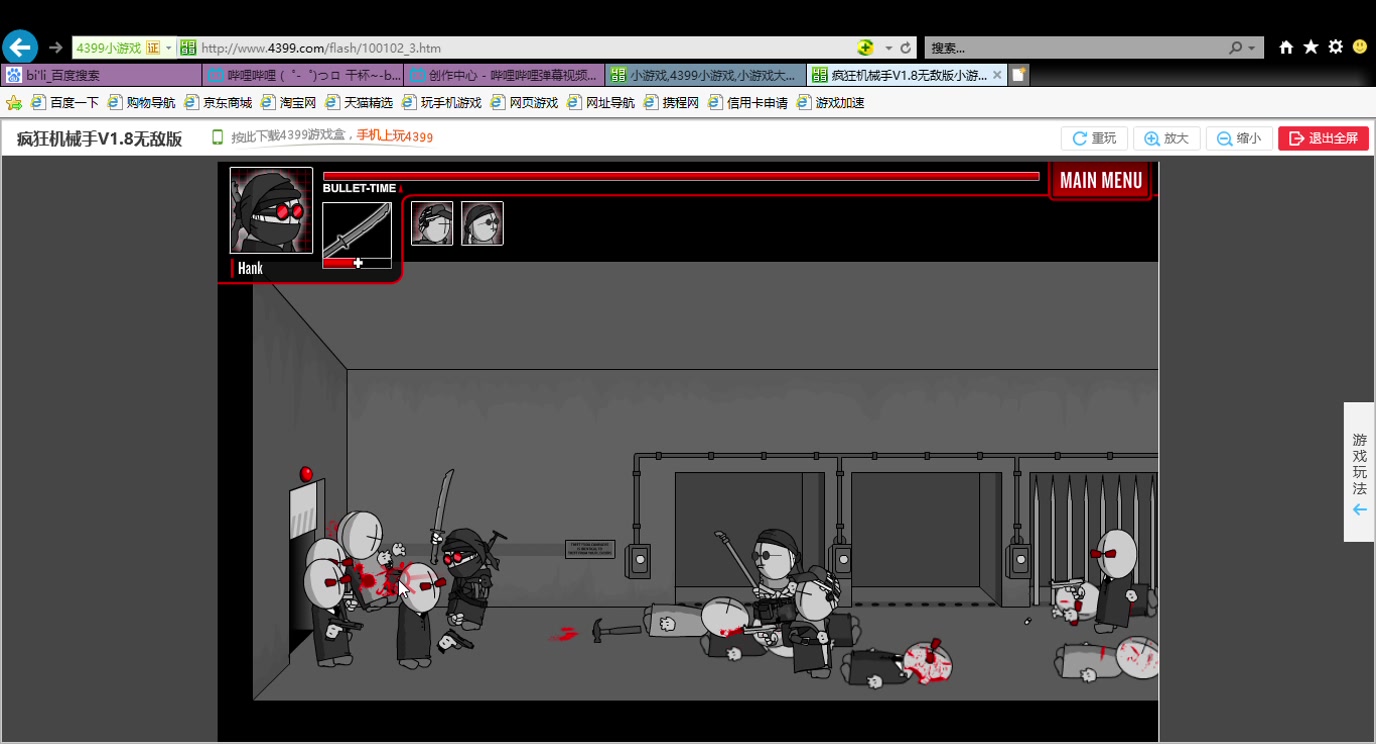
Task: Open the 游戏加速 bookmark
Action: point(830,102)
